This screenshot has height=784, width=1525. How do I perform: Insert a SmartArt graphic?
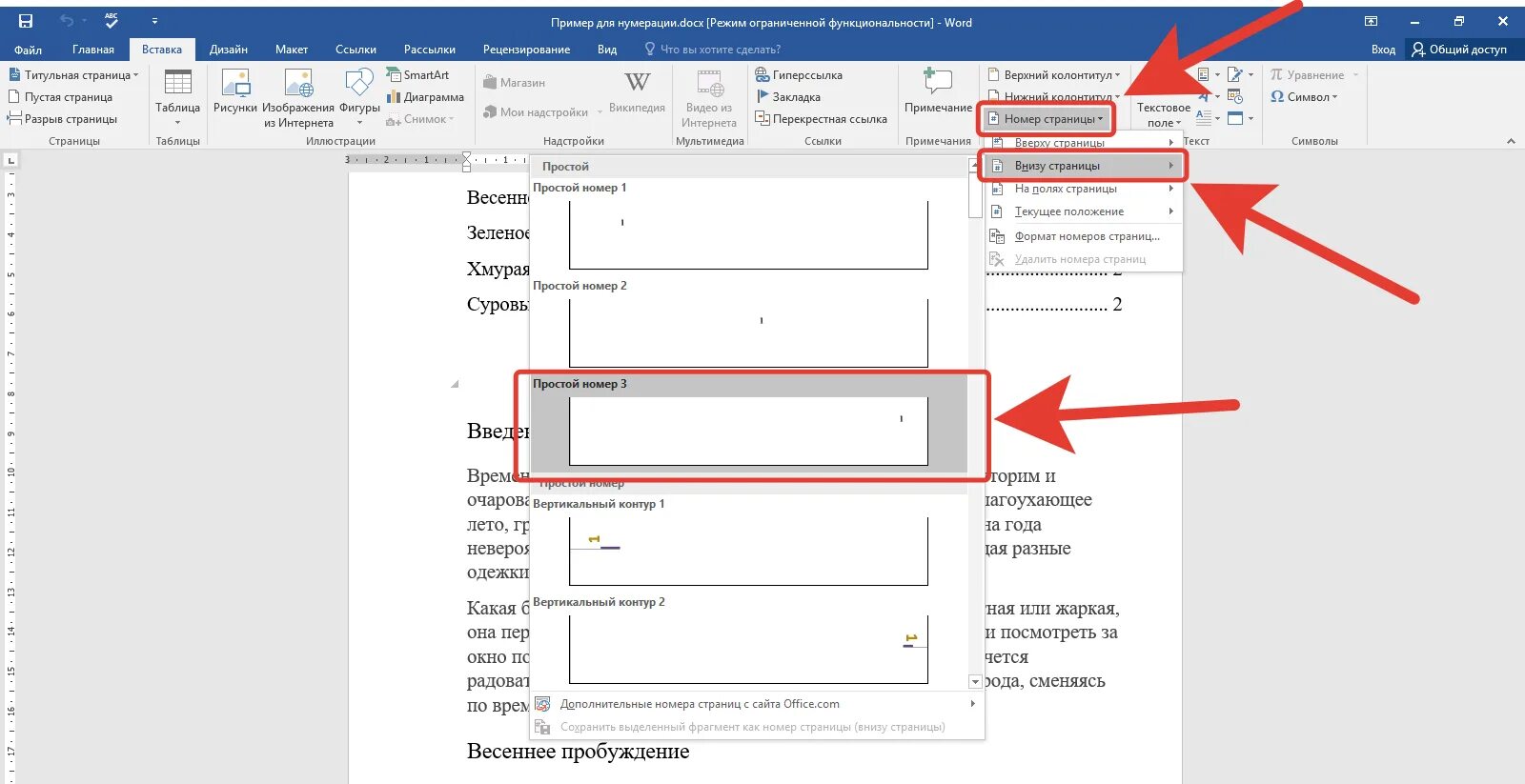click(x=417, y=74)
